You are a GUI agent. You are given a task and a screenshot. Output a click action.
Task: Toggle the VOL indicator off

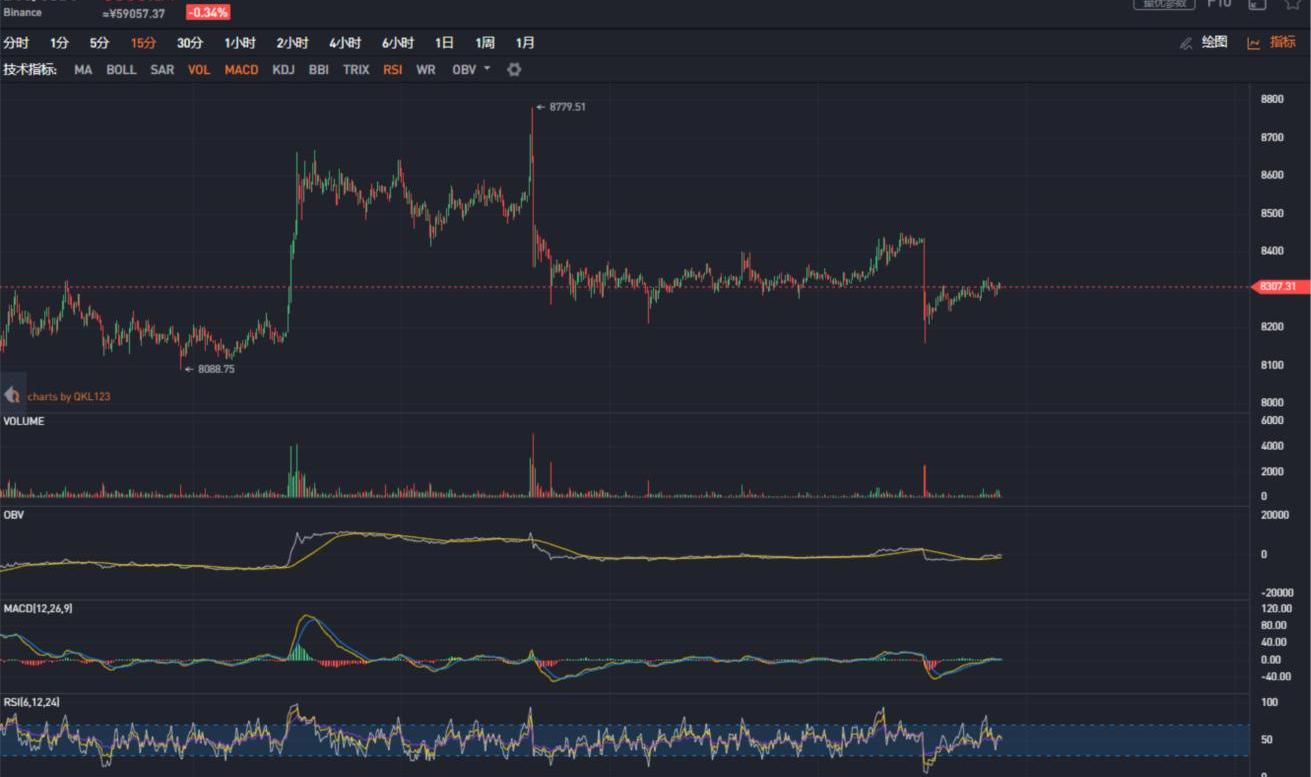[199, 70]
